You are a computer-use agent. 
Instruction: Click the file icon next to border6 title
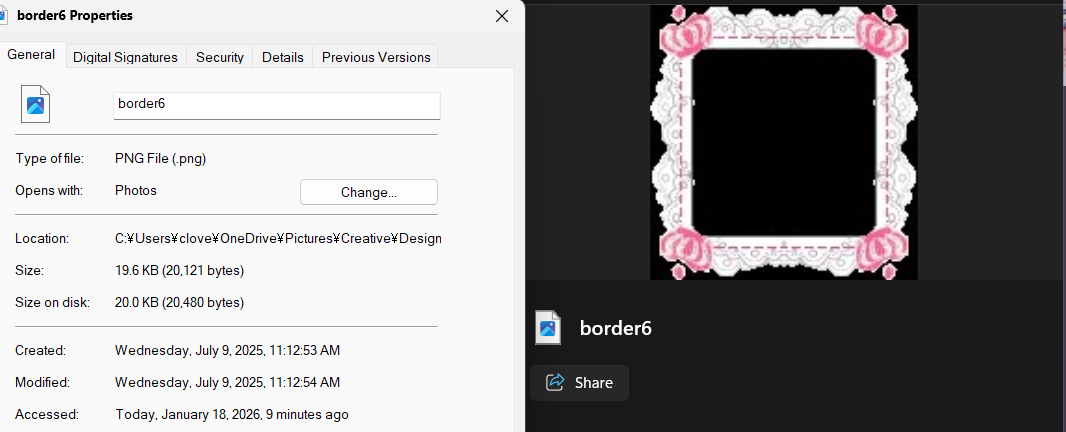pos(548,328)
